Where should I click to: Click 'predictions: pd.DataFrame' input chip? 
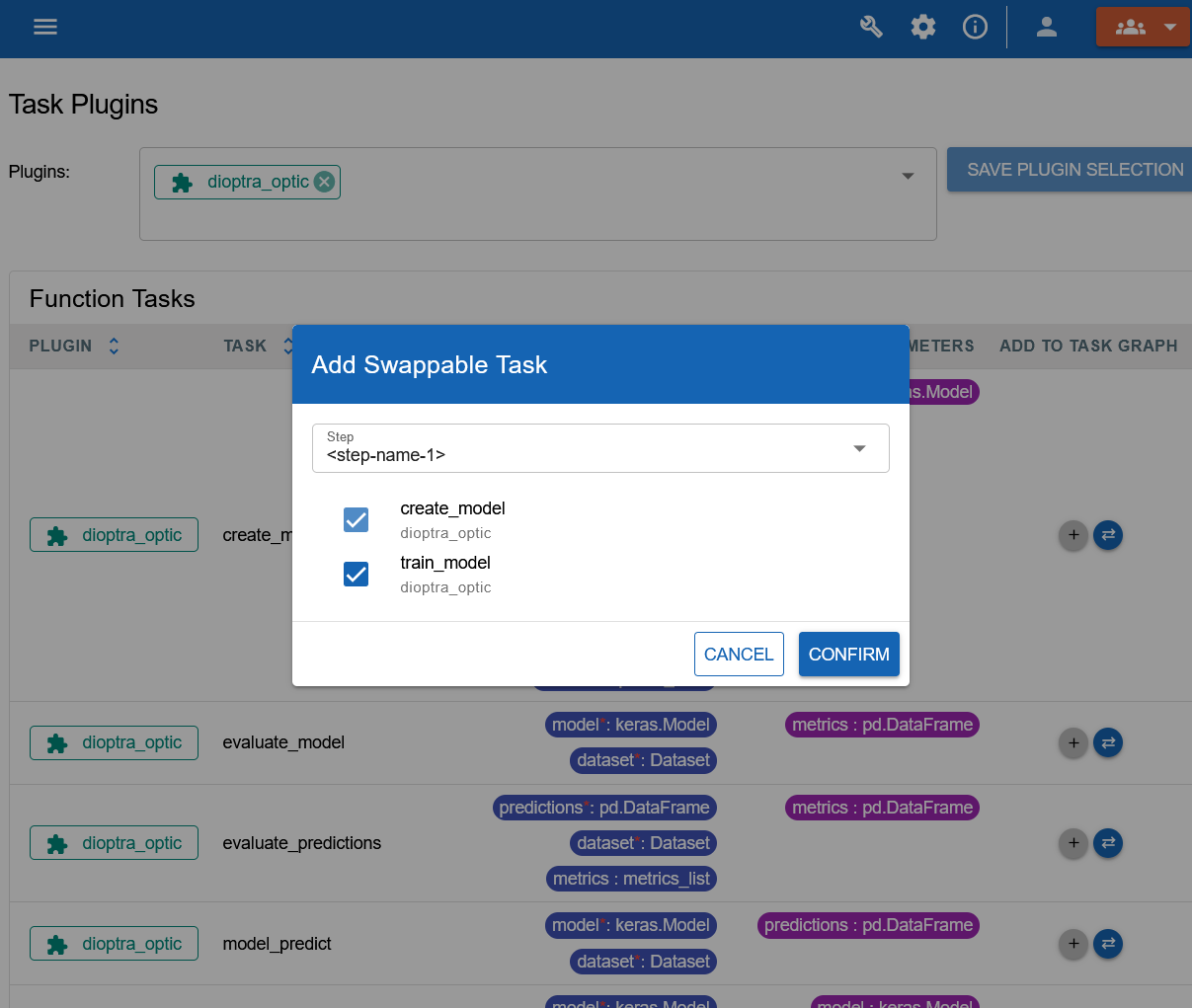pyautogui.click(x=604, y=808)
